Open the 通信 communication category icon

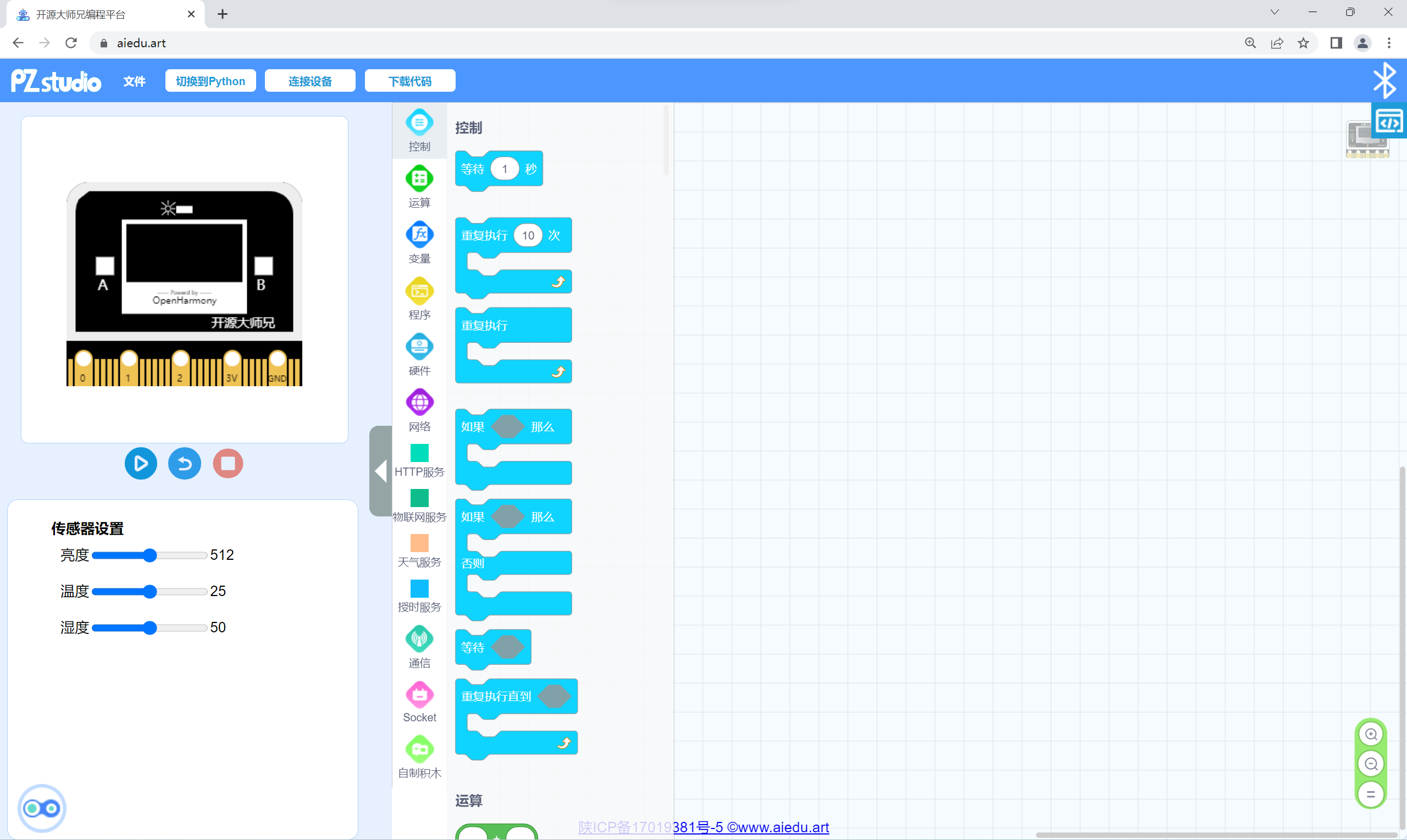tap(419, 639)
